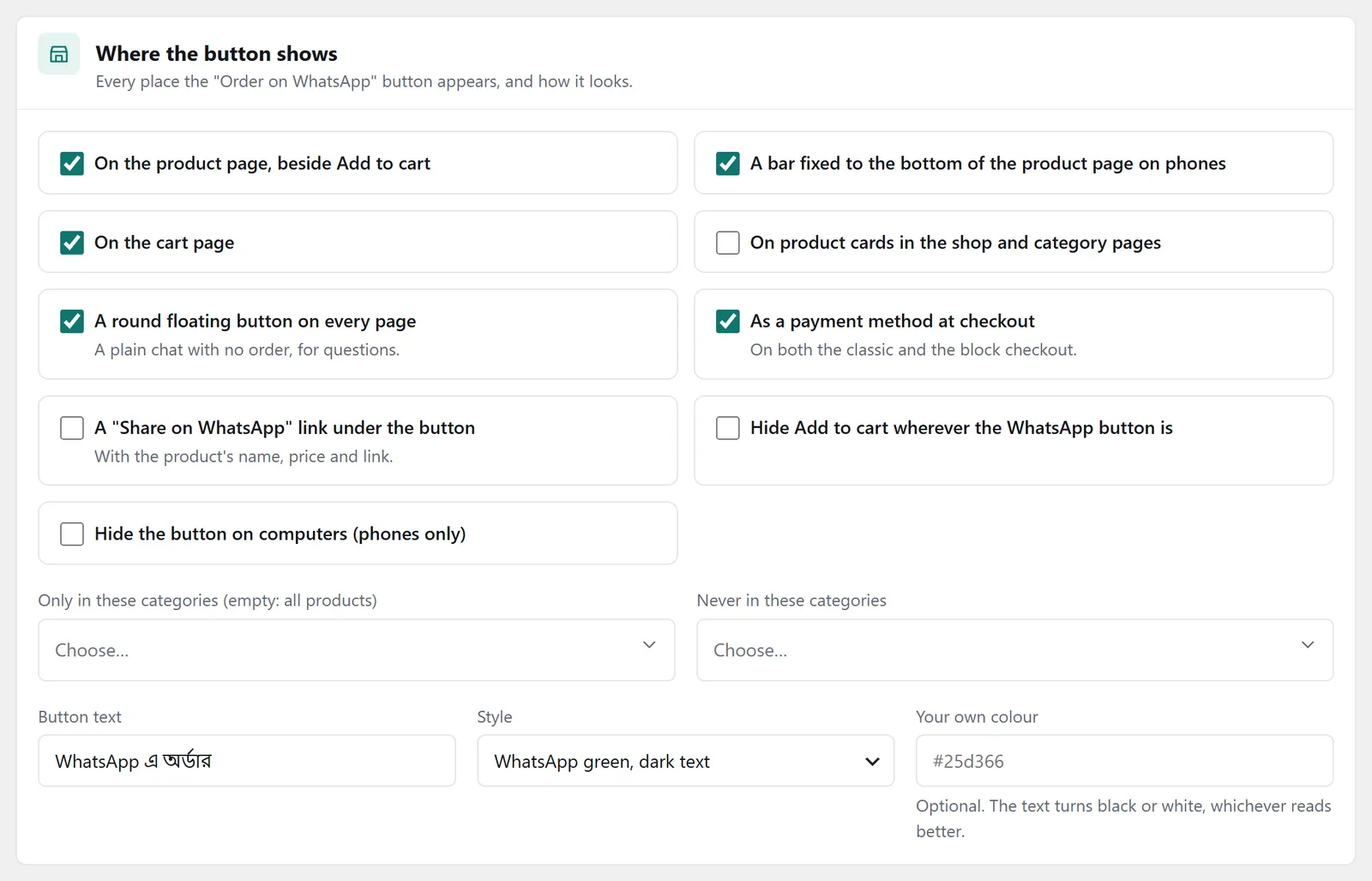
Task: Uncheck the bottom bar on phones option
Action: [x=728, y=163]
